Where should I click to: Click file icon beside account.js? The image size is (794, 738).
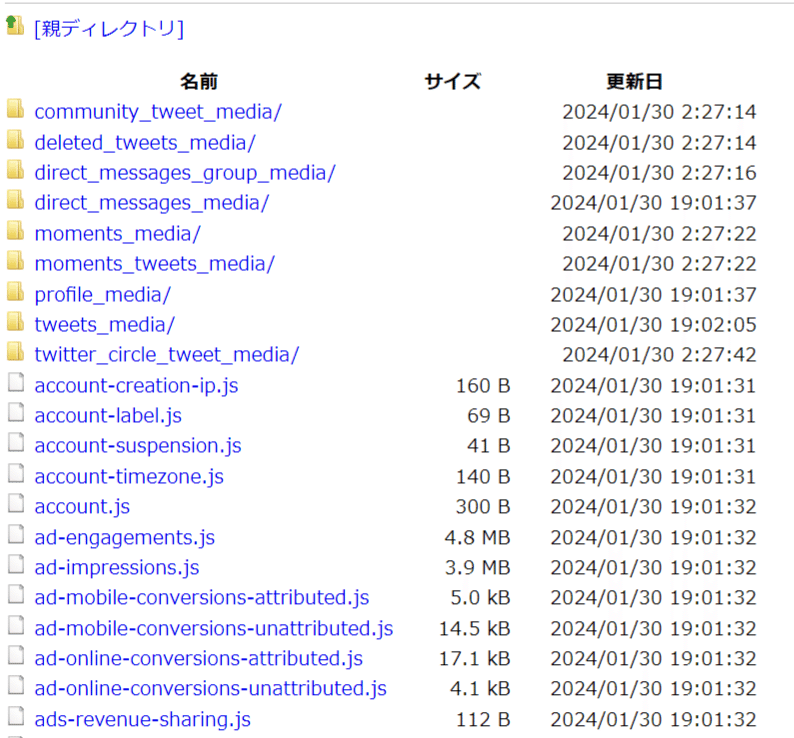16,502
